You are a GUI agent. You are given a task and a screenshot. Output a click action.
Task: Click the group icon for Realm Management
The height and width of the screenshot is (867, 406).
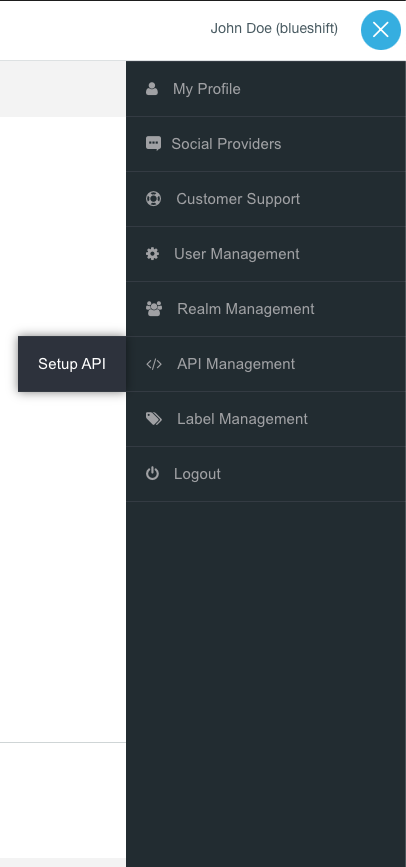[x=154, y=309]
